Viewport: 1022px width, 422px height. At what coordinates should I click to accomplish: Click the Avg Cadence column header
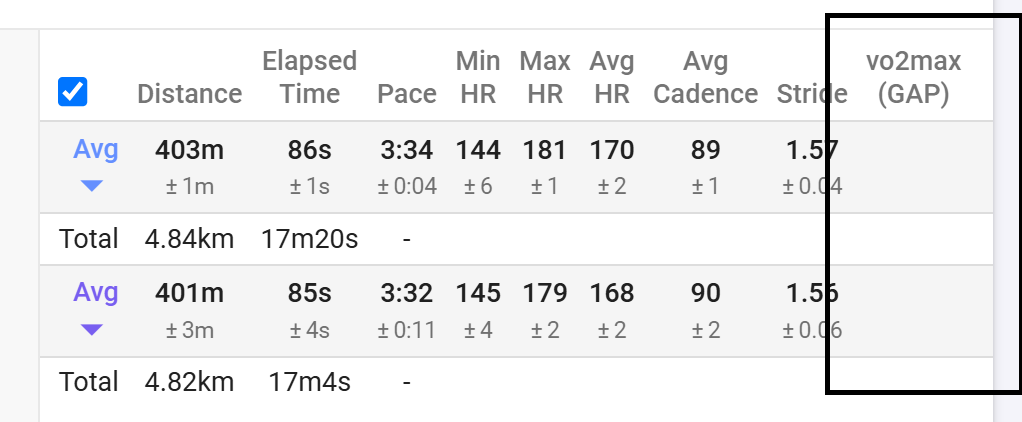(706, 78)
